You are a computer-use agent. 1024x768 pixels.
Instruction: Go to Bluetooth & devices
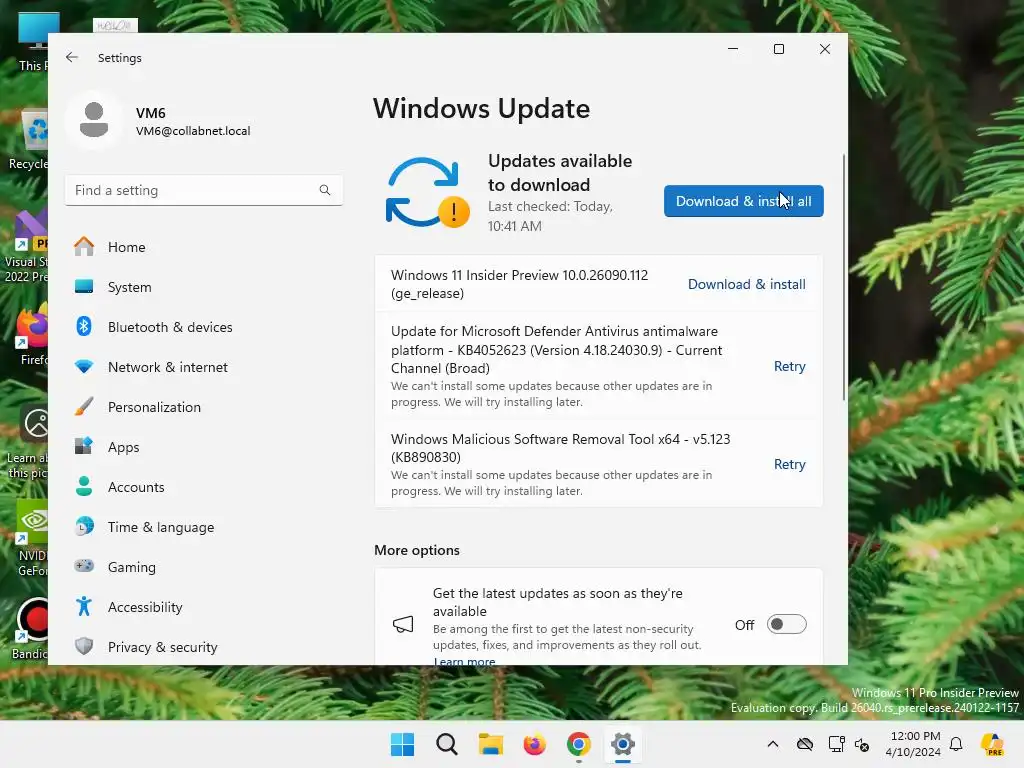[x=204, y=327]
